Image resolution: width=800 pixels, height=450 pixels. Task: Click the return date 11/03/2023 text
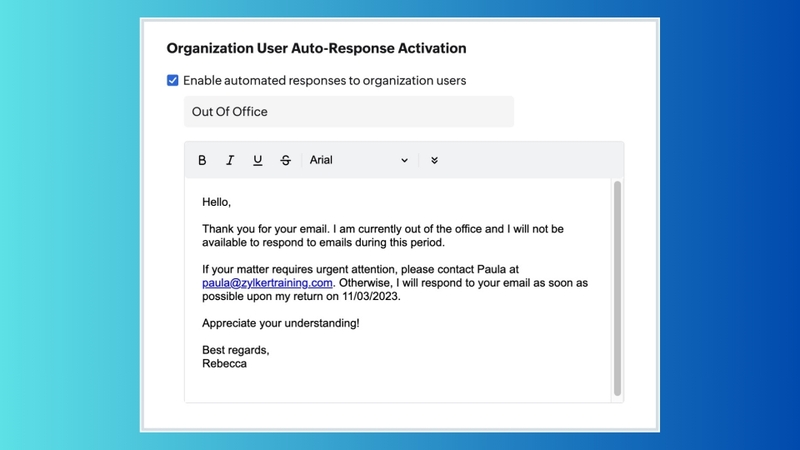(370, 296)
